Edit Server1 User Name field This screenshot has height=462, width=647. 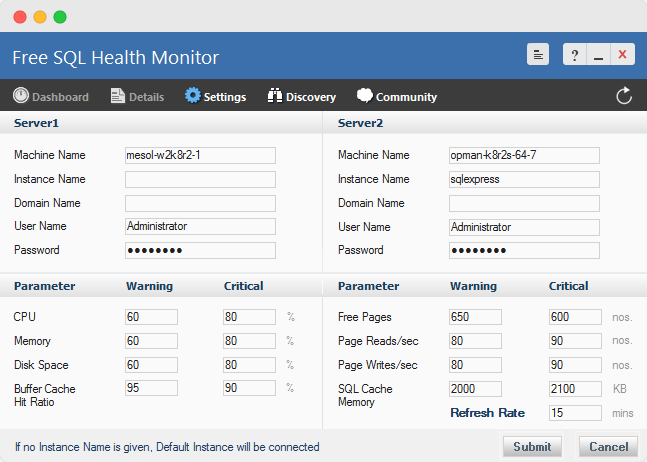201,226
